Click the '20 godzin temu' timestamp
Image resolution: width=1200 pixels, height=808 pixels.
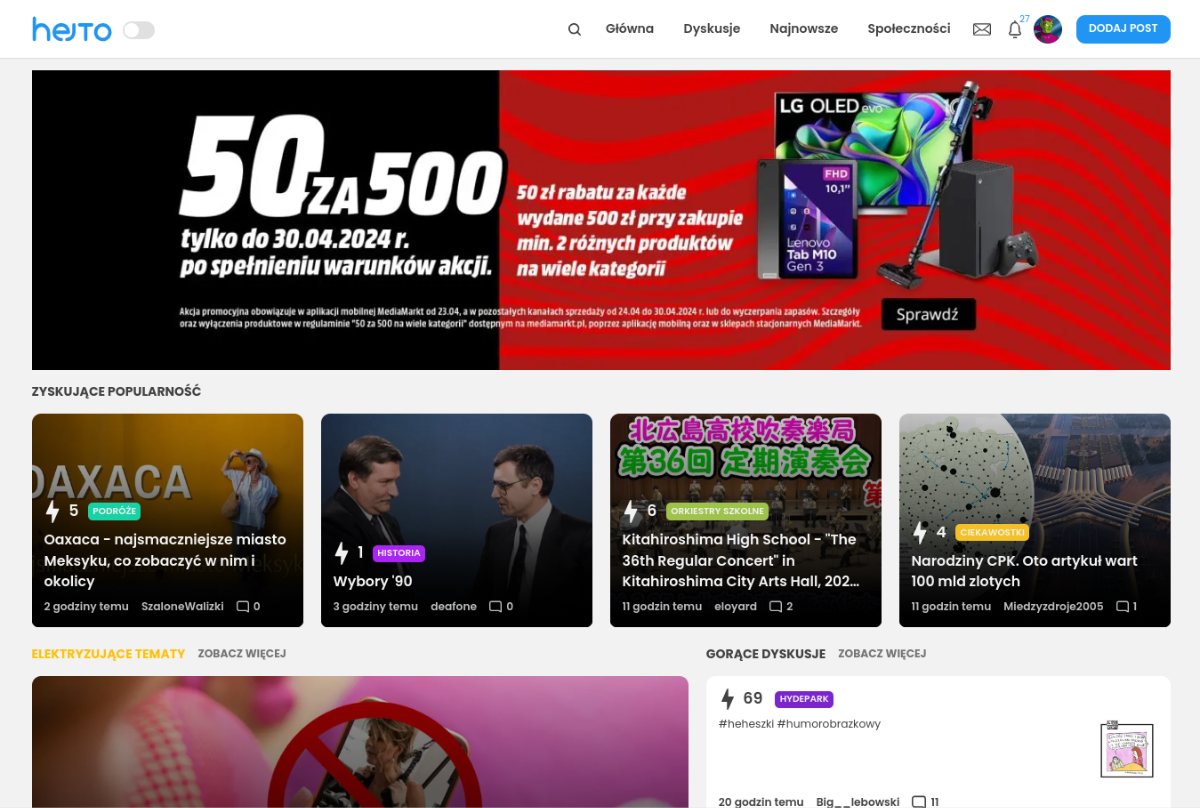point(761,802)
